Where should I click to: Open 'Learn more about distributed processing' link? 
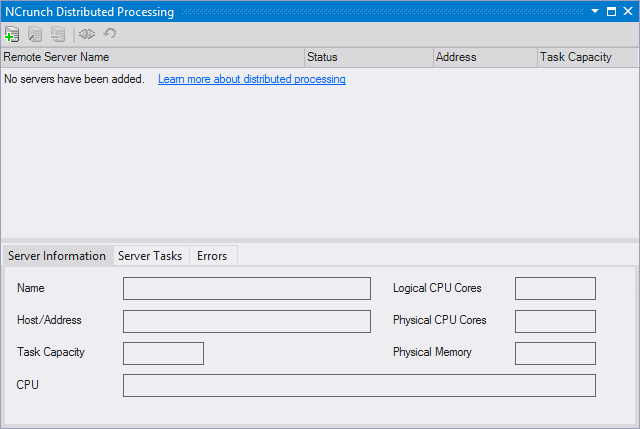[252, 79]
